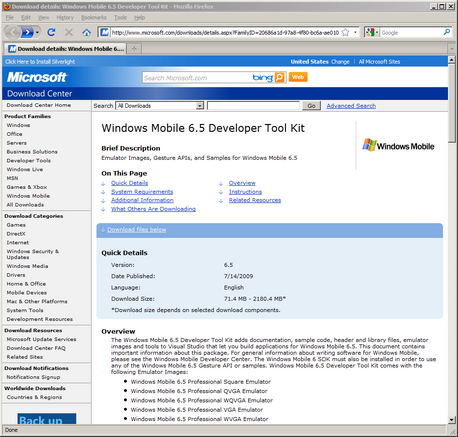Open the list all tabs dropdown
458x437 pixels.
[x=452, y=49]
